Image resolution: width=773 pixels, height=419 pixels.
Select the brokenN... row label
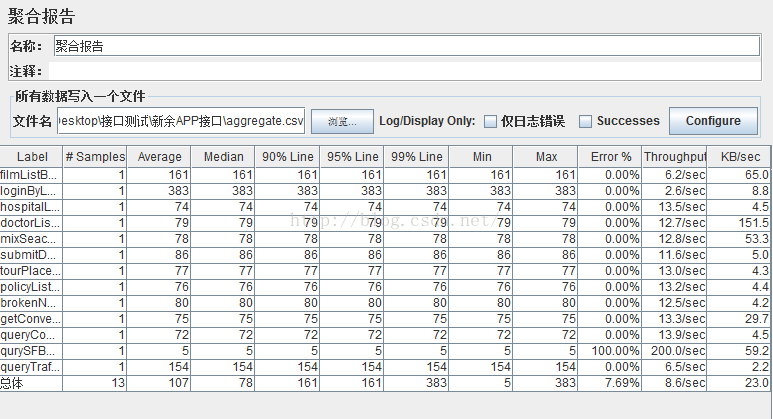[x=31, y=303]
